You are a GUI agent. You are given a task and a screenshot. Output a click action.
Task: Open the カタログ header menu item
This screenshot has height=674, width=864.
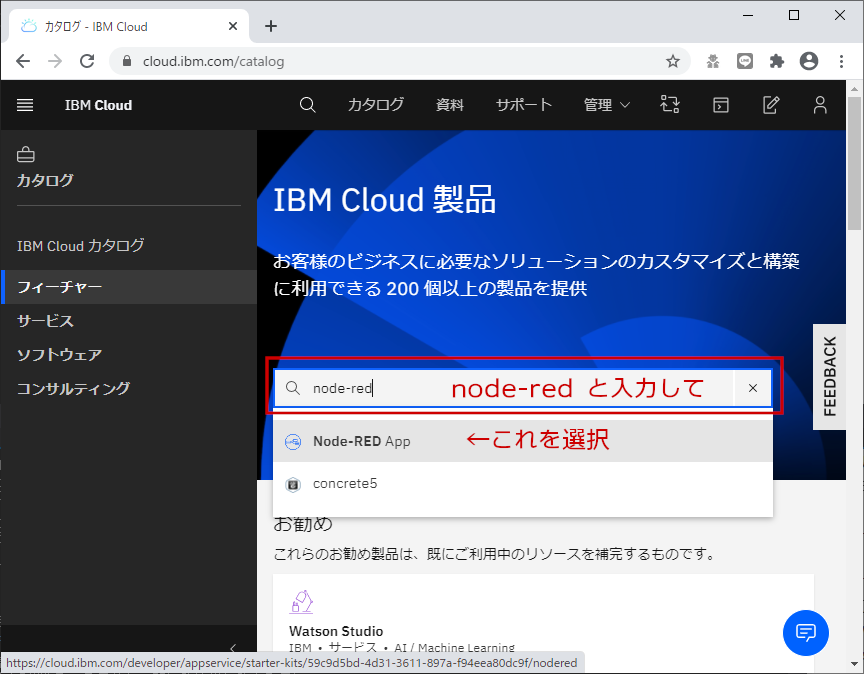tap(376, 105)
